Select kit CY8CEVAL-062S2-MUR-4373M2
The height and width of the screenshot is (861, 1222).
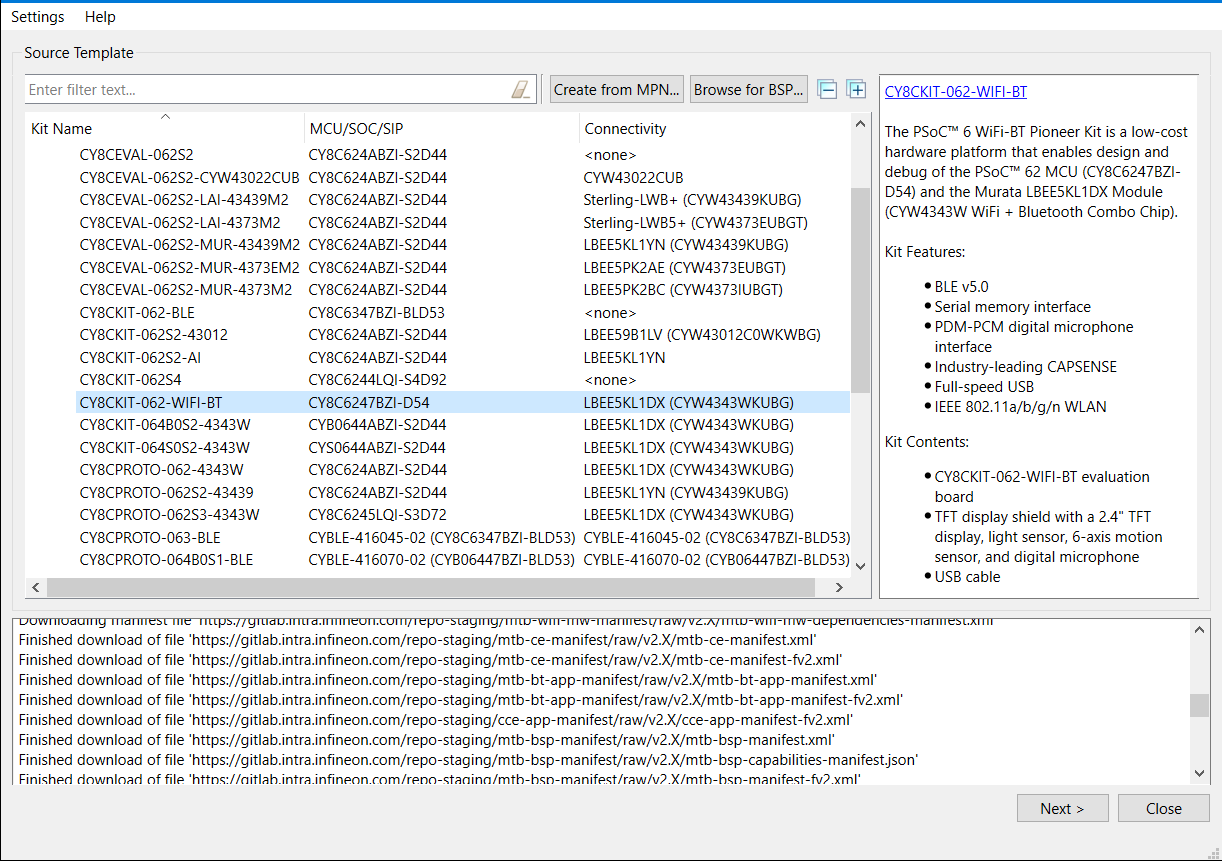pyautogui.click(x=186, y=290)
